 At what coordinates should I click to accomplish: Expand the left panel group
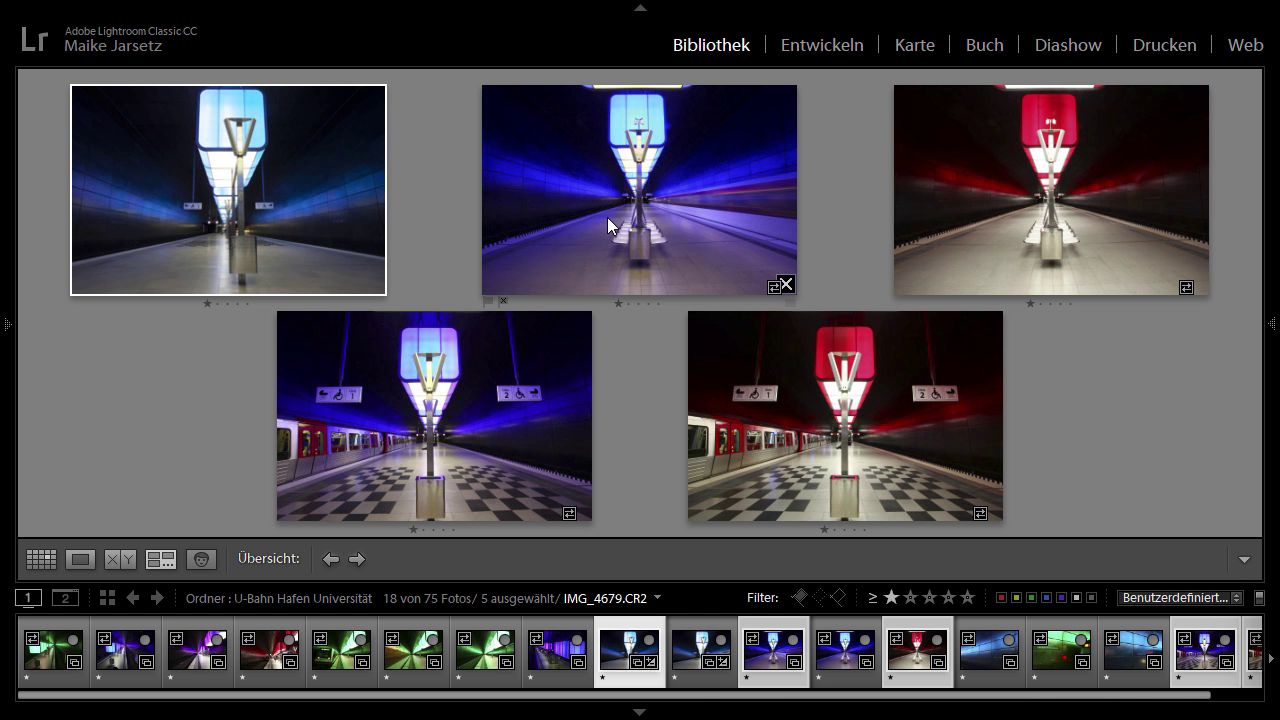(x=7, y=324)
